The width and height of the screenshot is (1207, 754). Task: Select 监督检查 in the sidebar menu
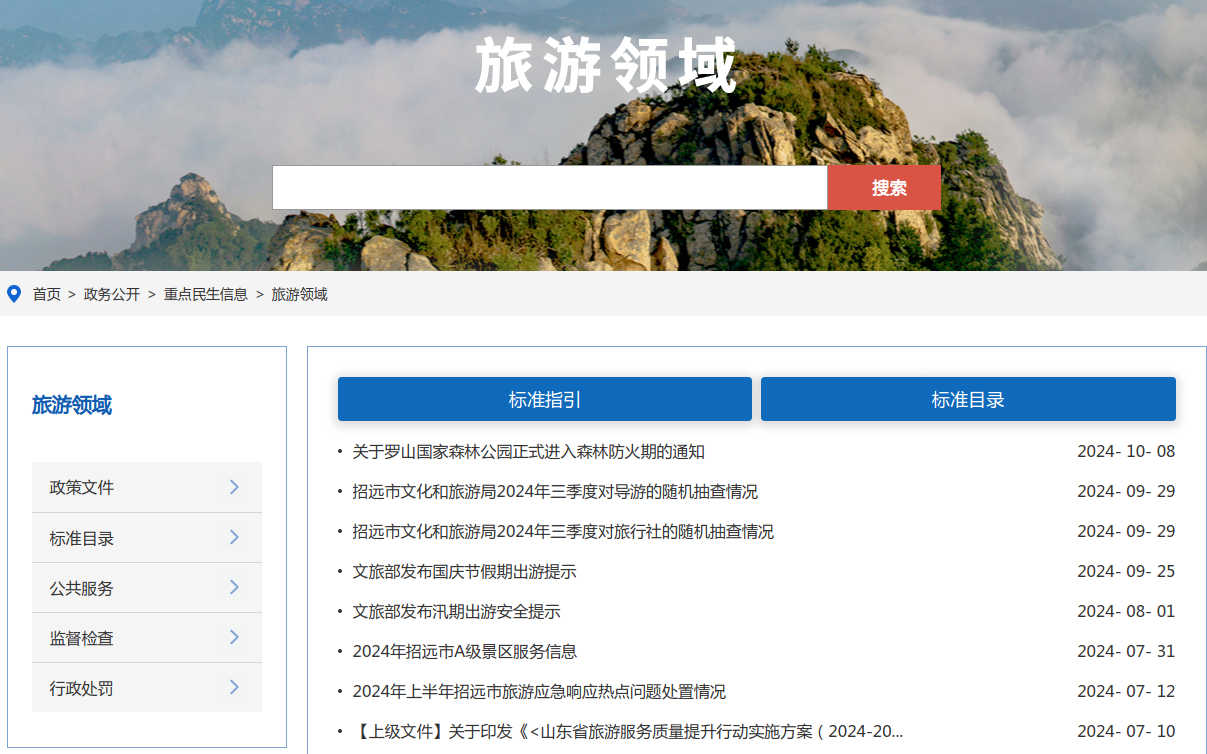point(82,638)
